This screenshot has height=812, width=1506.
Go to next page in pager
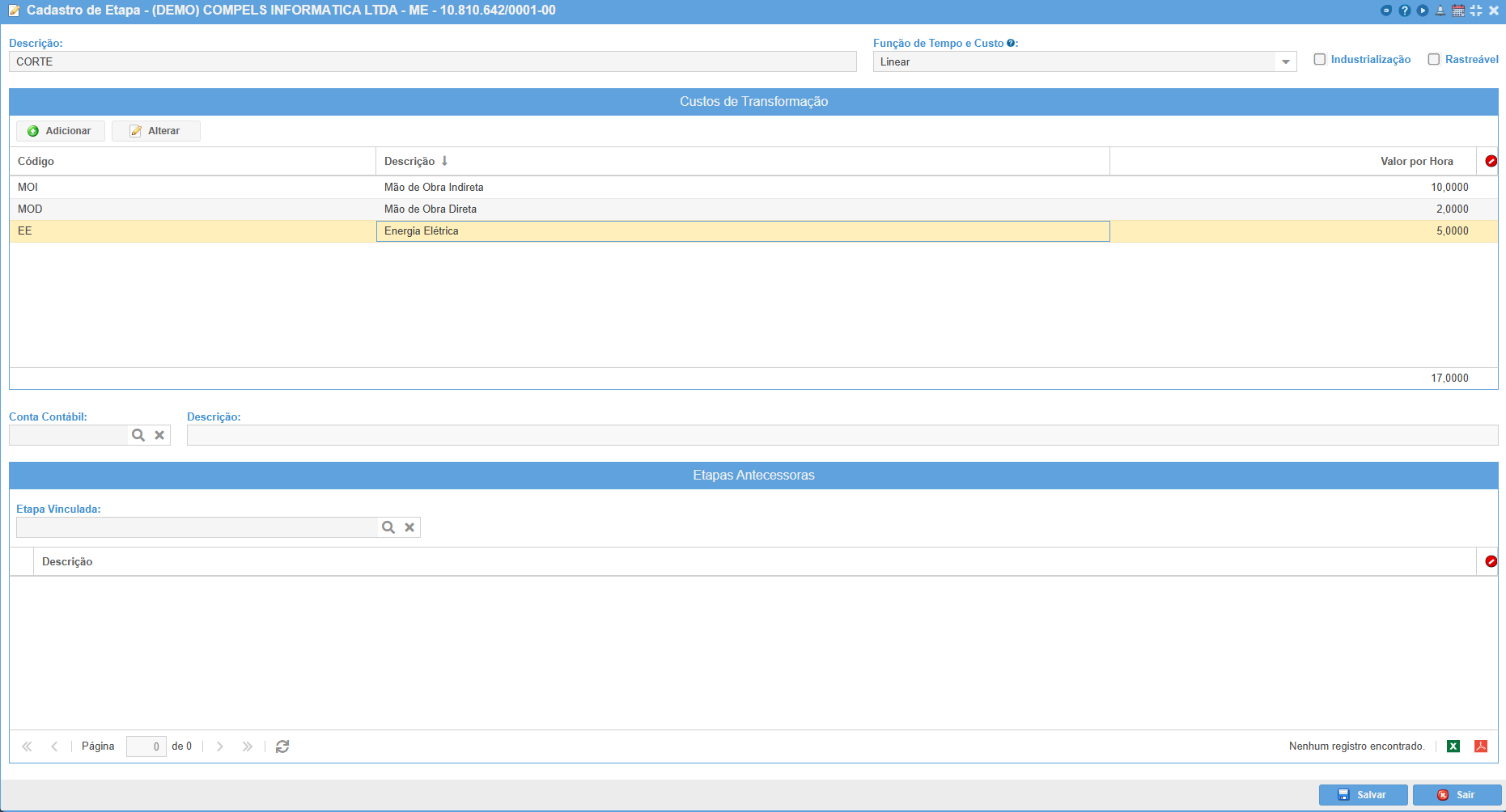pyautogui.click(x=219, y=746)
